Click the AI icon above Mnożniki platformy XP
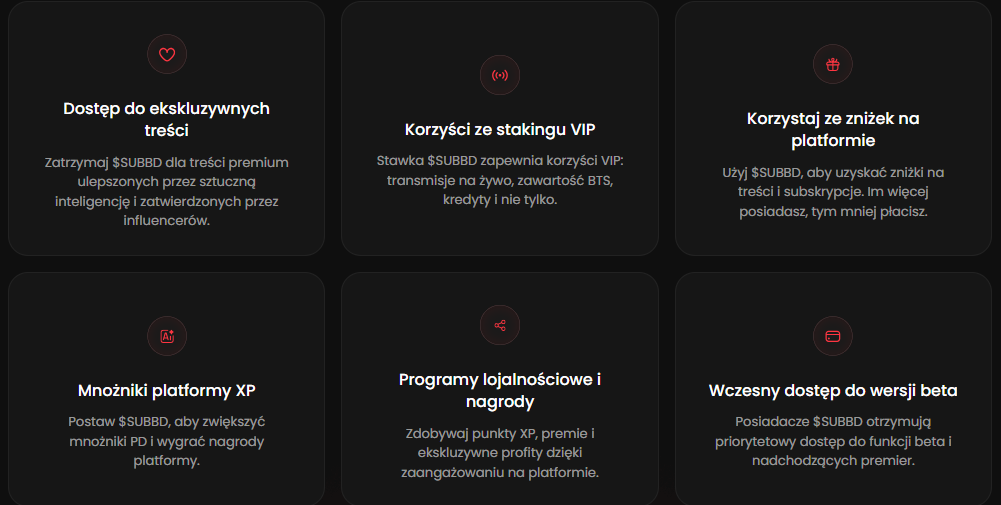Viewport: 1001px width, 505px height. point(167,336)
